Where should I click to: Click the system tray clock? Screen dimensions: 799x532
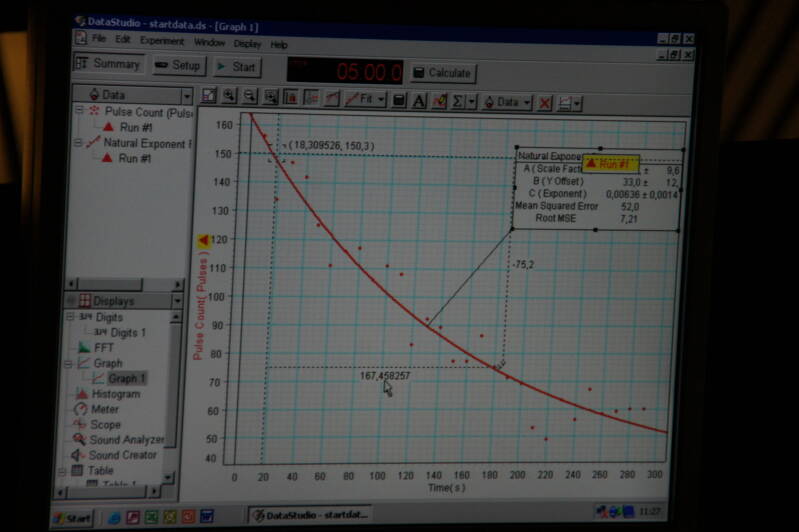point(648,511)
